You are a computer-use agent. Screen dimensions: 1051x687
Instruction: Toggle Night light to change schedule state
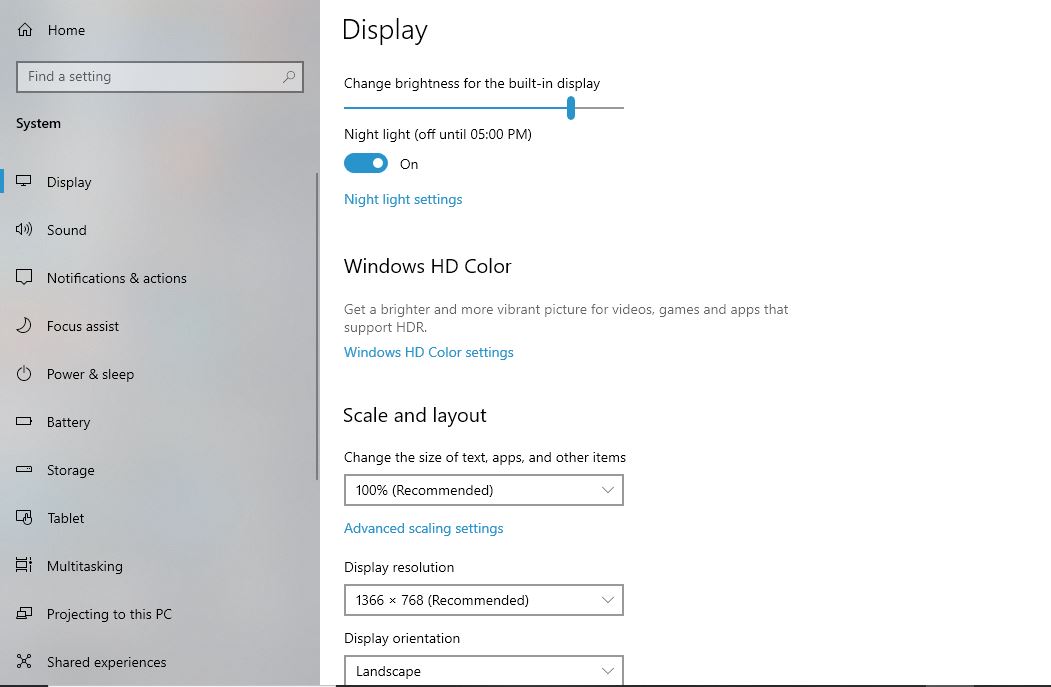(365, 162)
